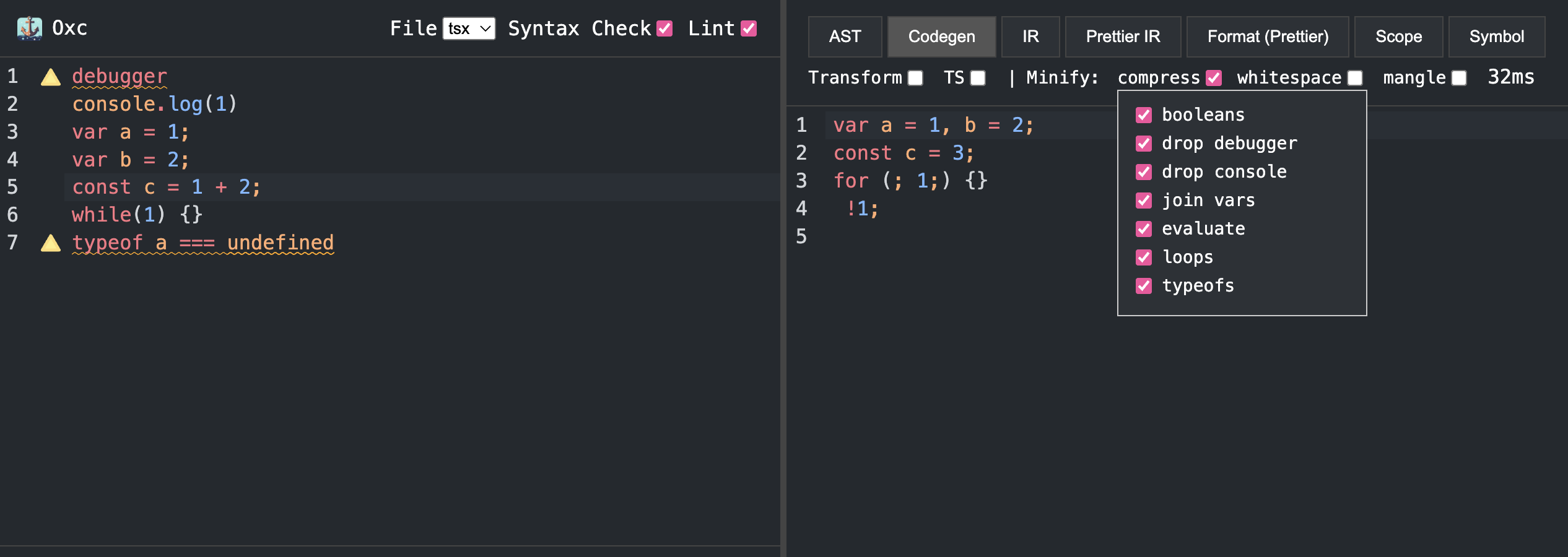Switch to the Prettier IR tab
1568x557 pixels.
pyautogui.click(x=1123, y=37)
